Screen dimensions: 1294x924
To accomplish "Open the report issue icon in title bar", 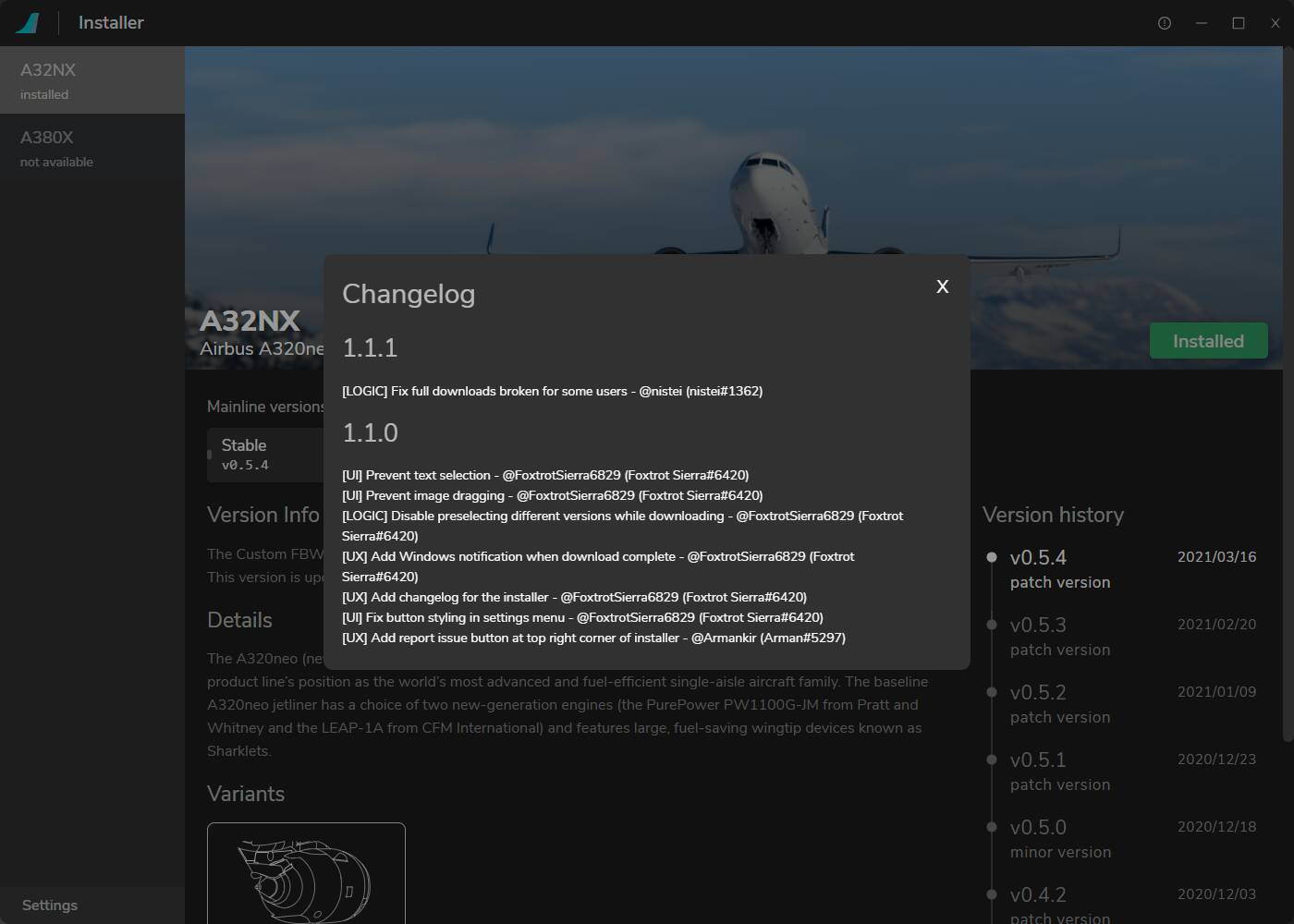I will [1165, 23].
